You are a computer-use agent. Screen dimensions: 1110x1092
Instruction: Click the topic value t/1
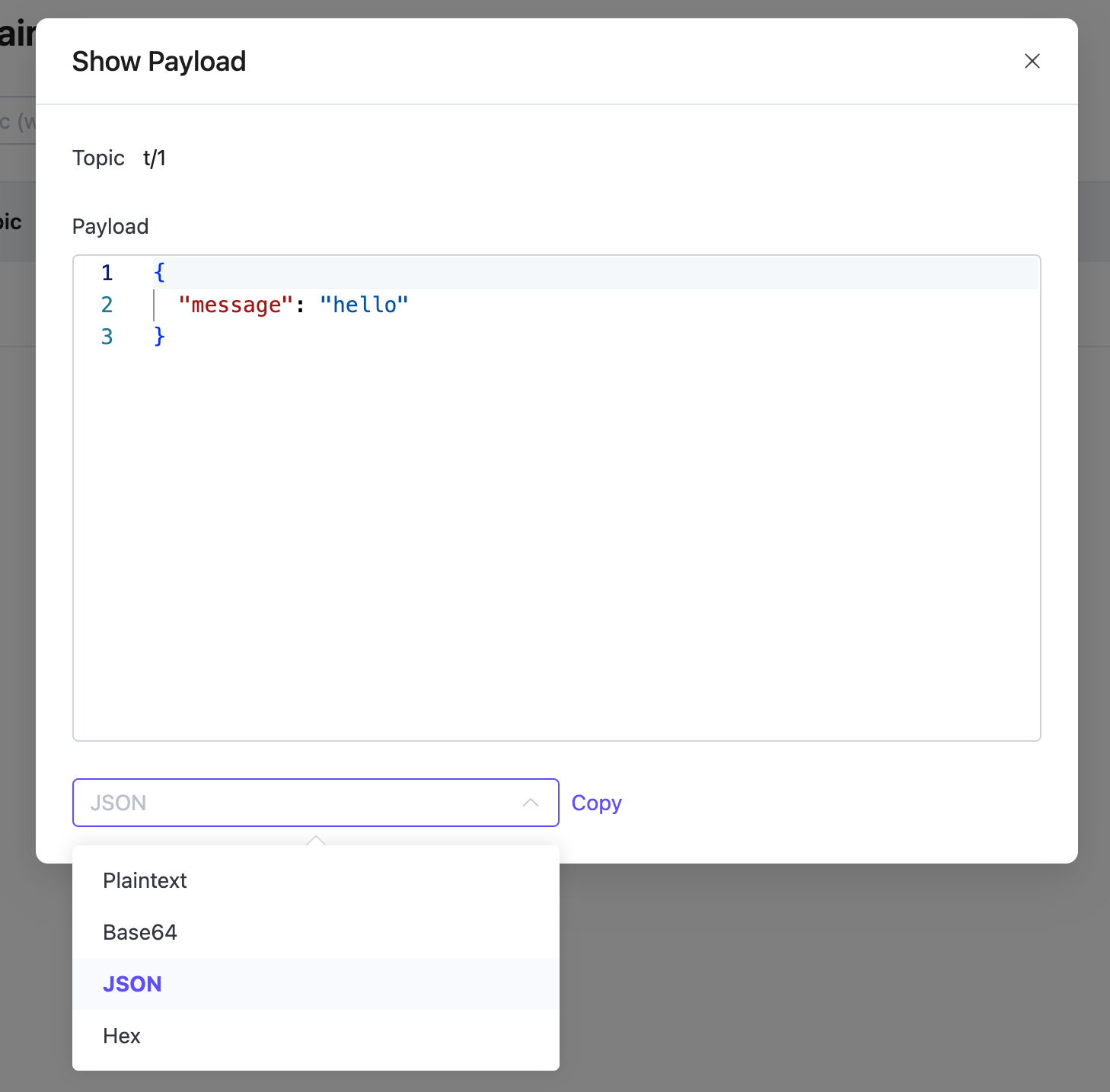point(155,158)
